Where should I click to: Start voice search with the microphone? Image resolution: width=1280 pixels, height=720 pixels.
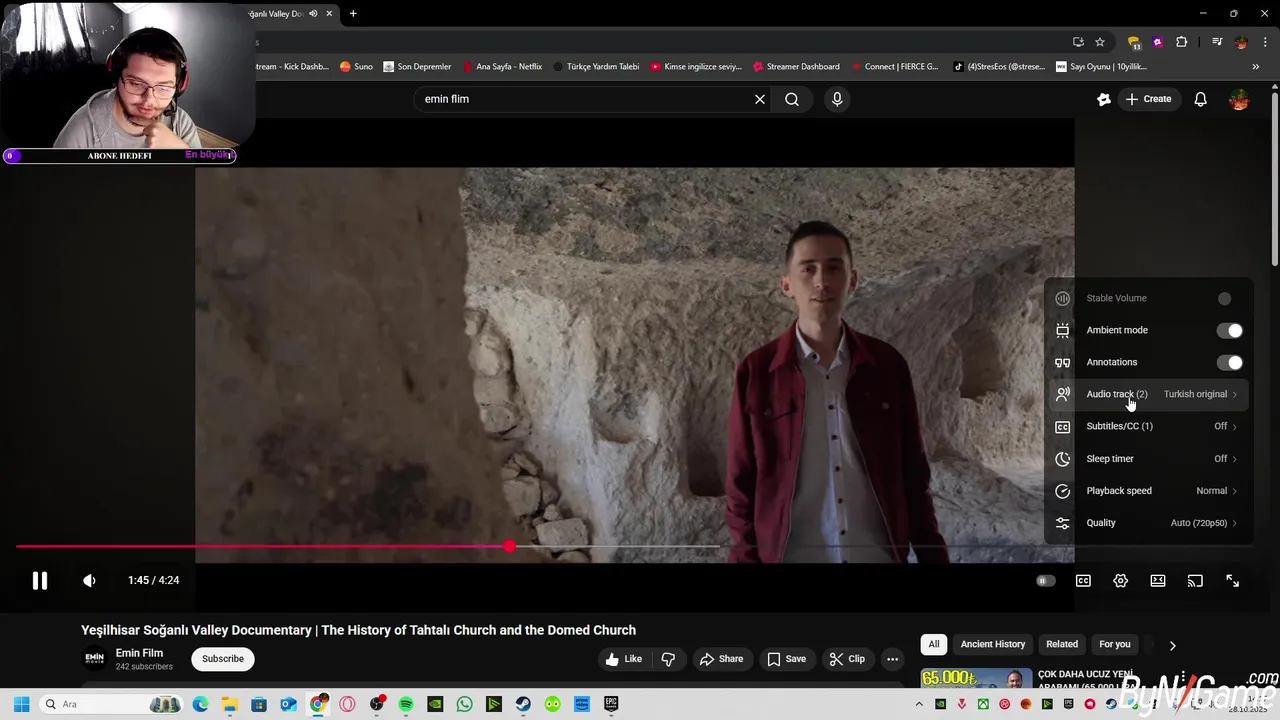pyautogui.click(x=837, y=99)
